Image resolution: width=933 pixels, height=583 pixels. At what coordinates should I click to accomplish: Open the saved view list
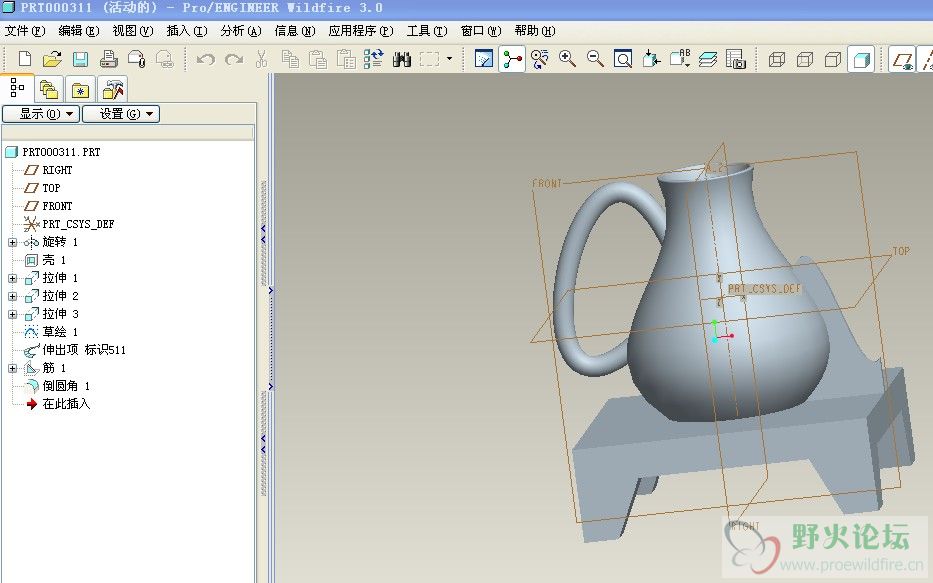coord(680,59)
